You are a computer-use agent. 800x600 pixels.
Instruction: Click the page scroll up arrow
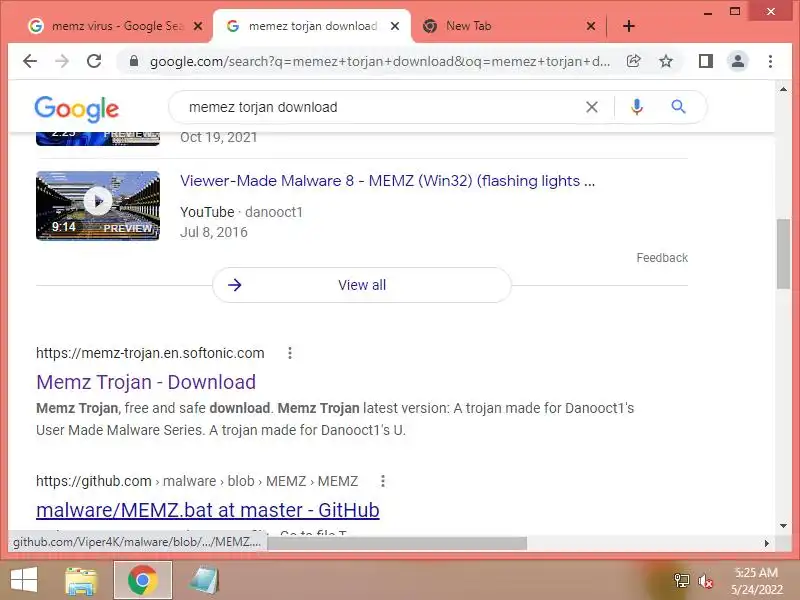click(x=783, y=89)
